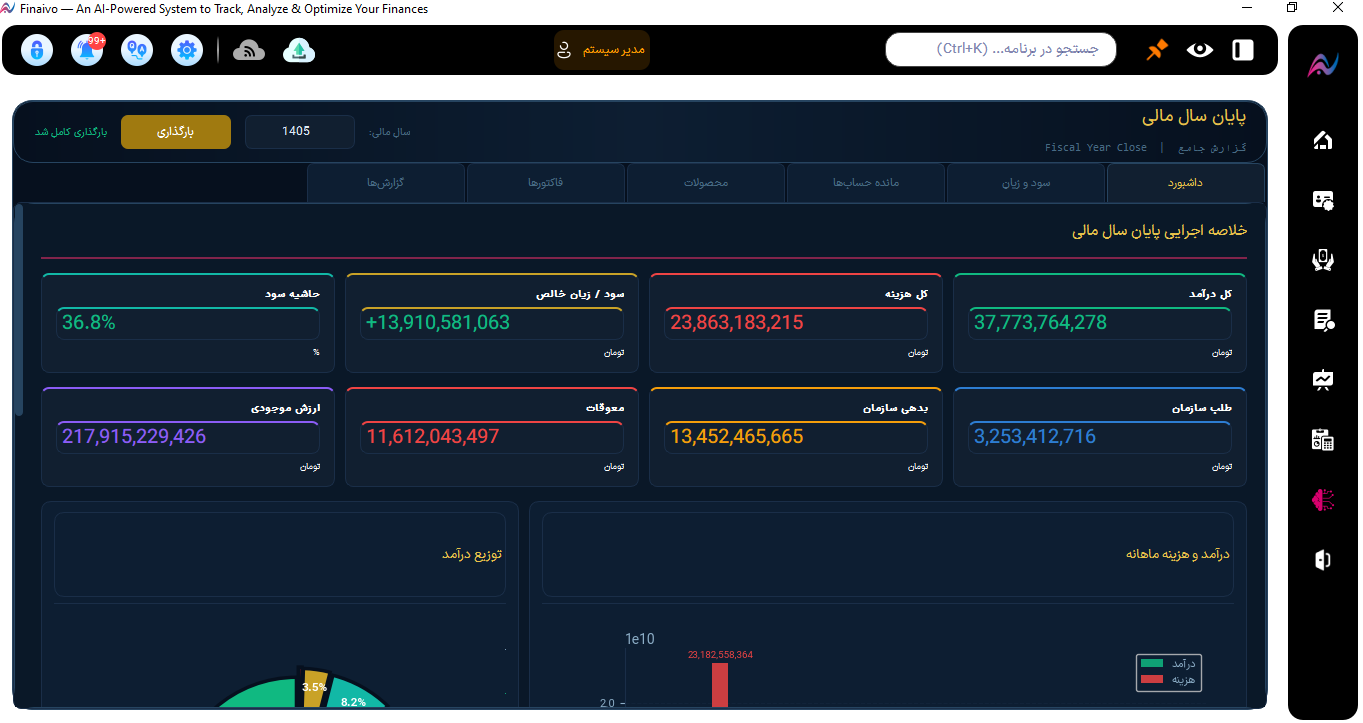This screenshot has height=723, width=1363.
Task: Click the کل درآمد card title
Action: [x=1212, y=294]
